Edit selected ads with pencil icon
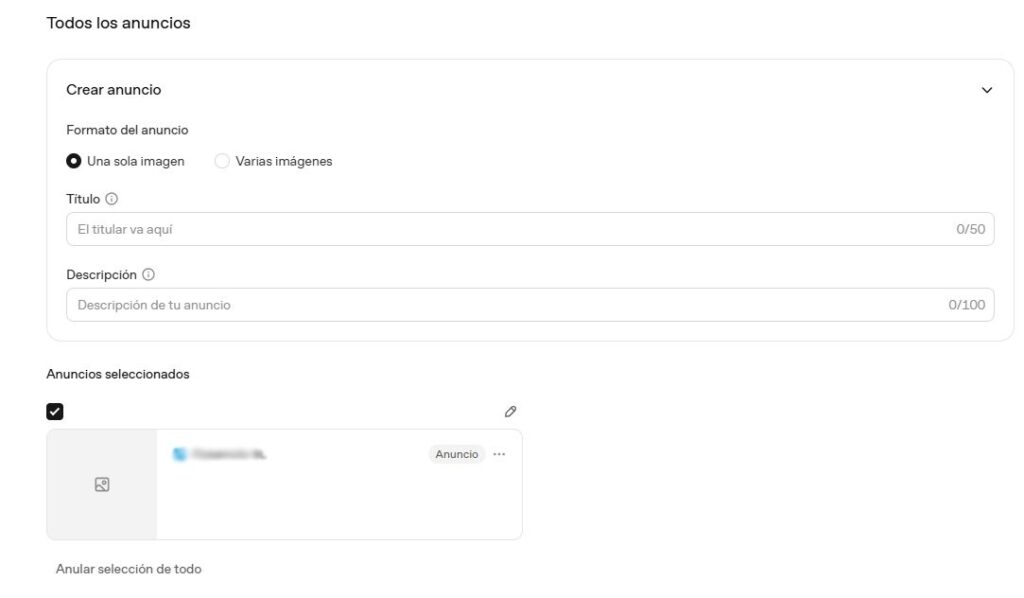Image resolution: width=1024 pixels, height=598 pixels. point(510,412)
